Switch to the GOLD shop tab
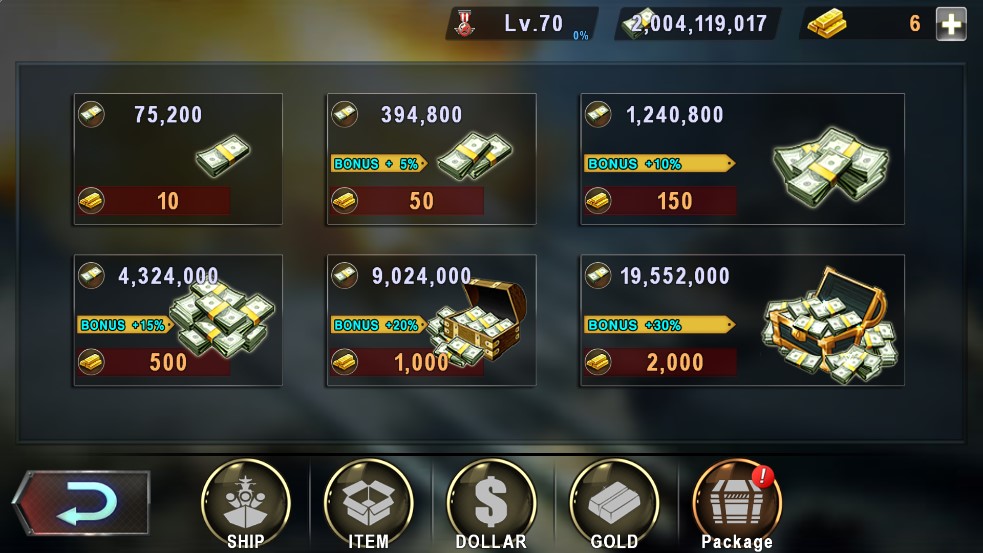The image size is (983, 553). click(614, 505)
